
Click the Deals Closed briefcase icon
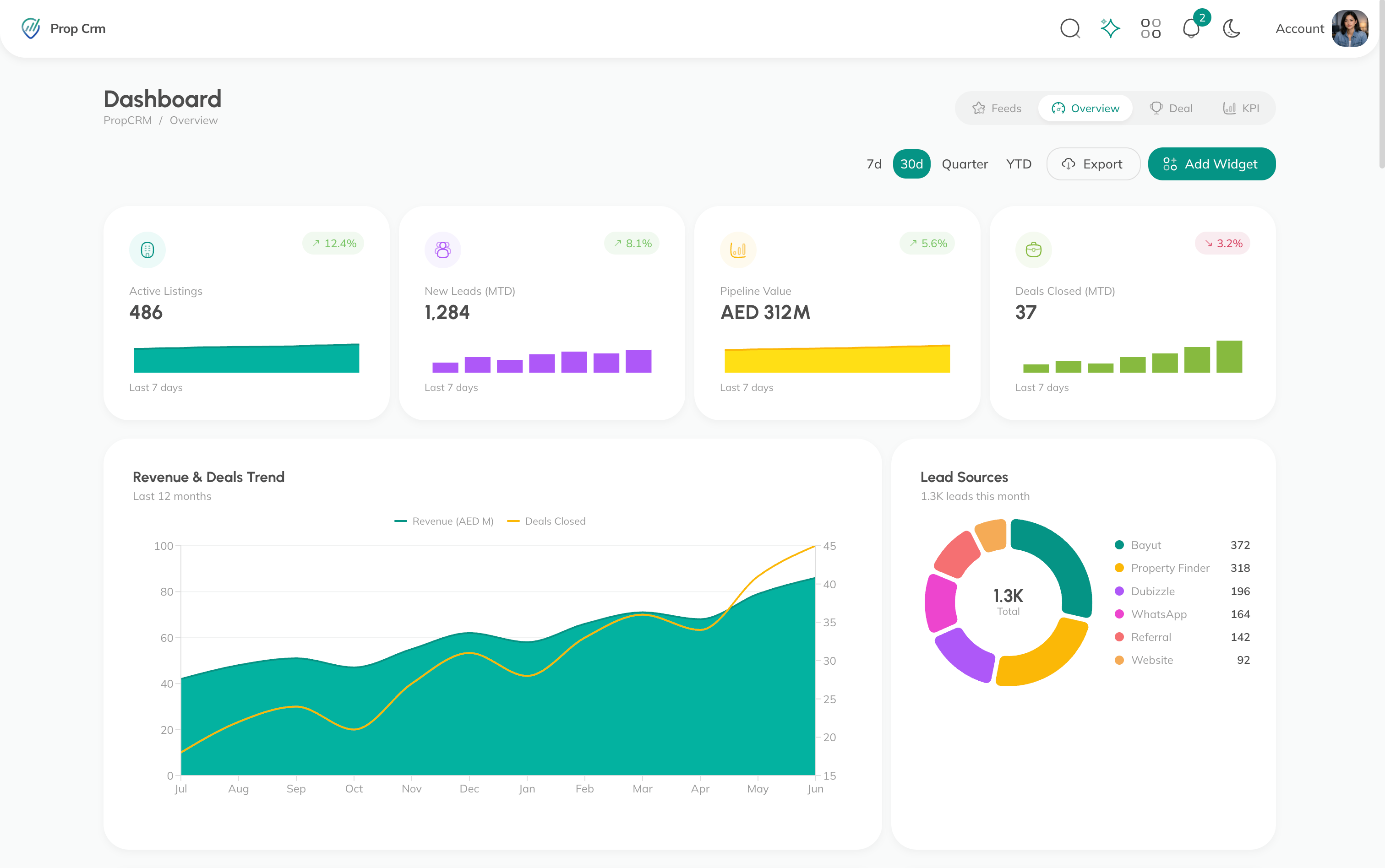[x=1034, y=250]
